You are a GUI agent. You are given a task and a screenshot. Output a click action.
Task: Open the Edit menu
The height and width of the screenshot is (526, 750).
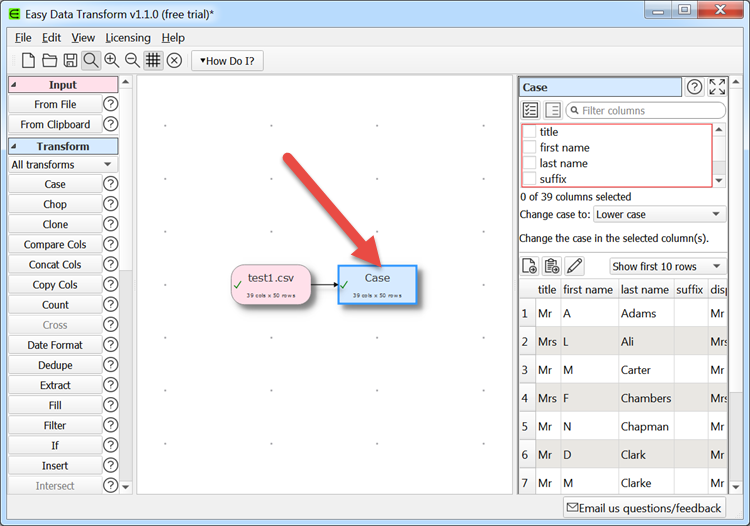point(51,38)
